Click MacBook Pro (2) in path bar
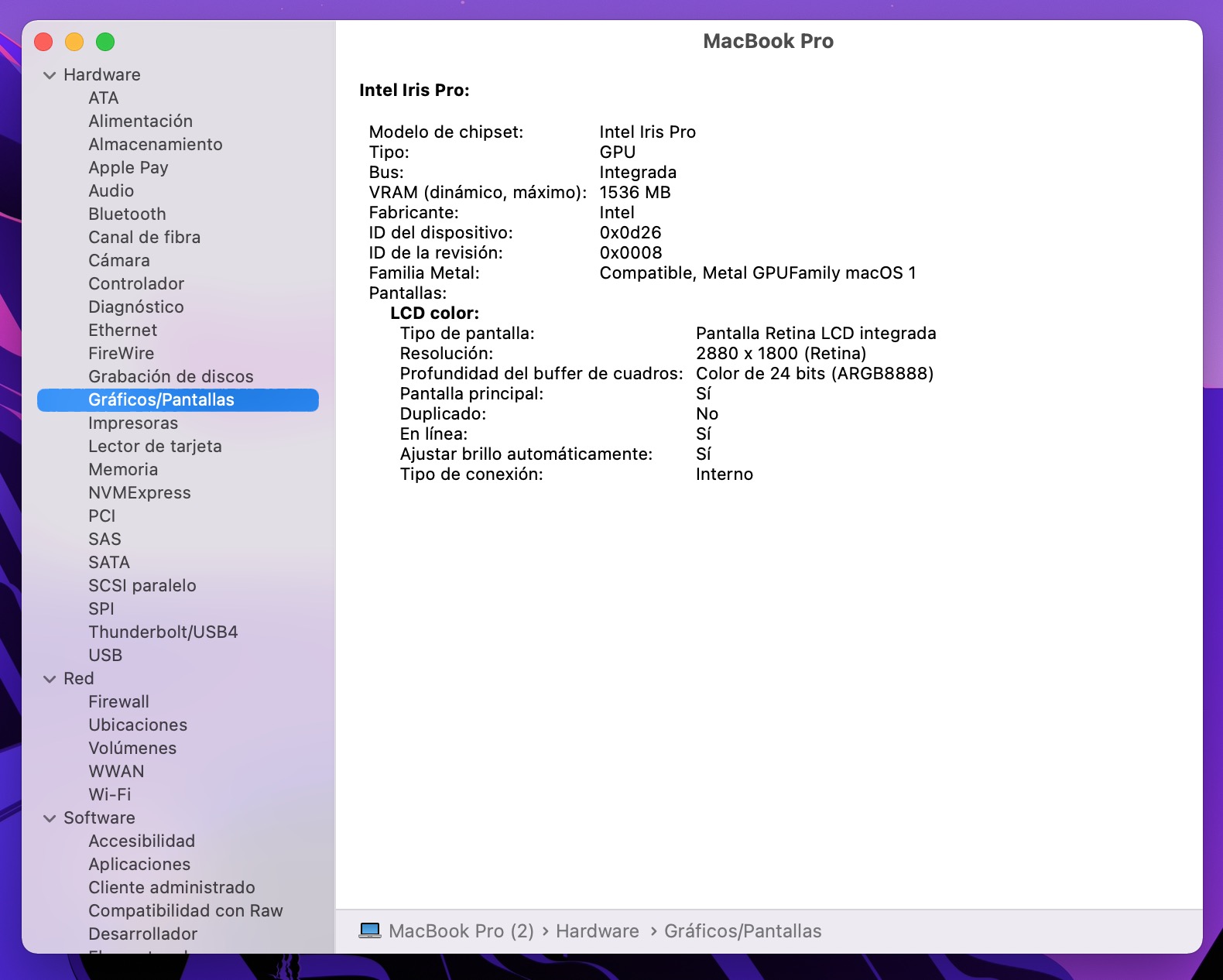 [461, 930]
